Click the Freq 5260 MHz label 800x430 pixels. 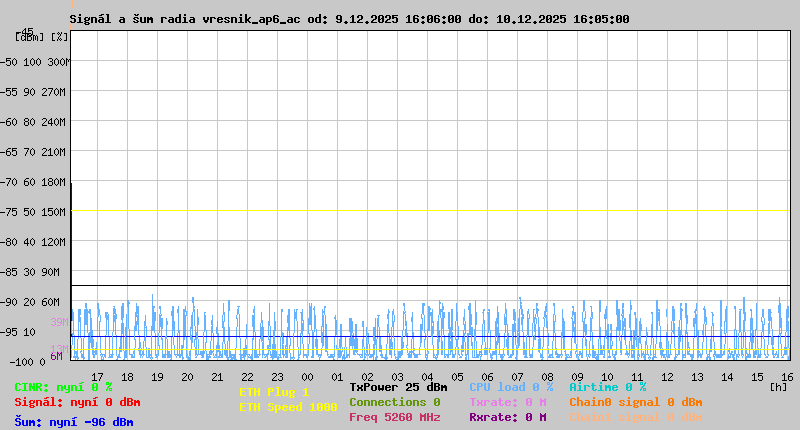tap(394, 417)
